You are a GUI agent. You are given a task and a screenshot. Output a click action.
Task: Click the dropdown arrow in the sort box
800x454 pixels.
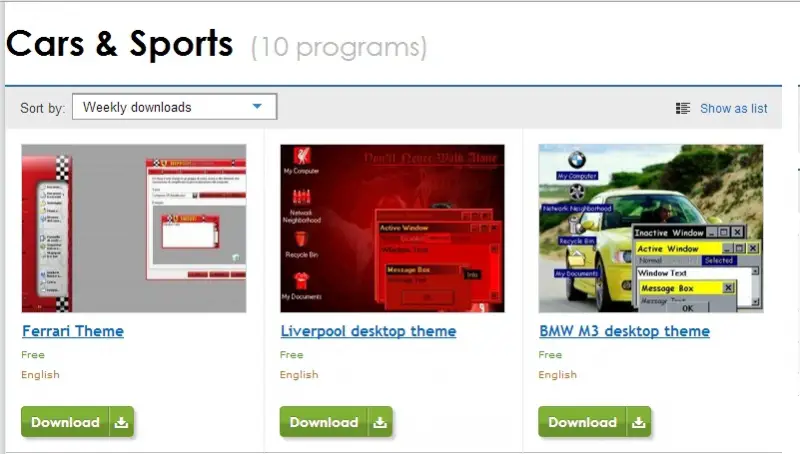257,107
